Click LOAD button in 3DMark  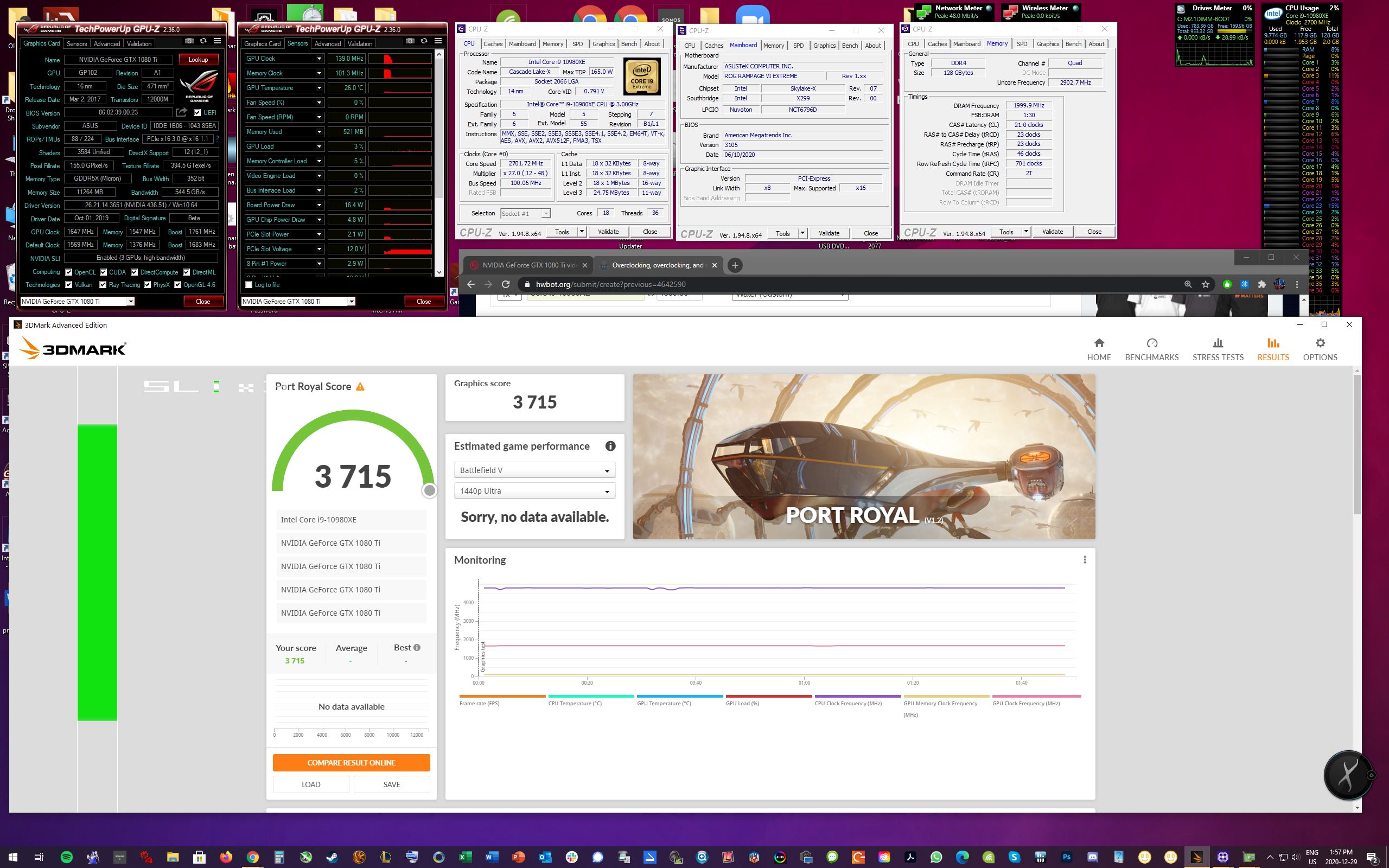click(310, 784)
